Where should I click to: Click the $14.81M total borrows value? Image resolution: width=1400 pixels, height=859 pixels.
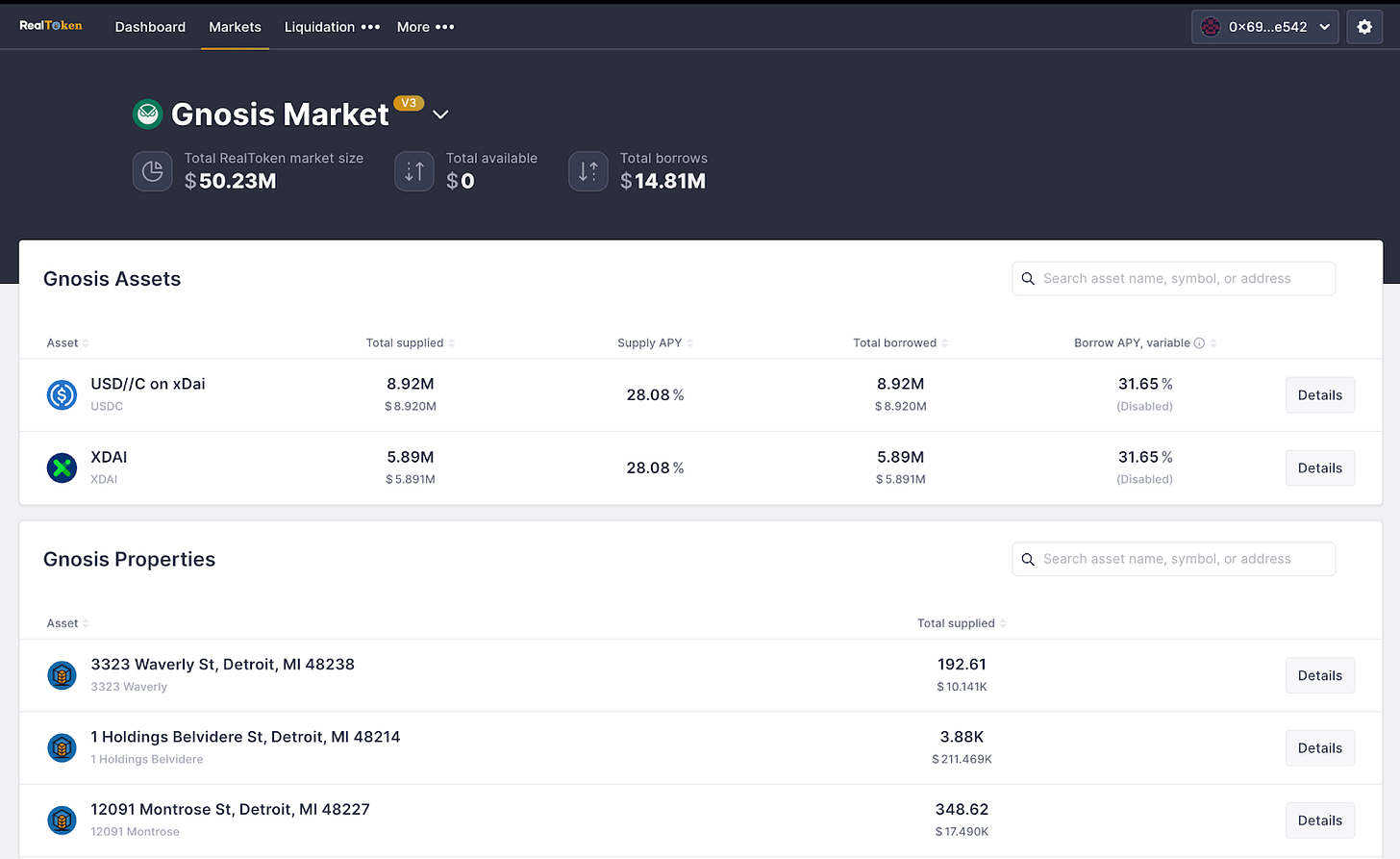pyautogui.click(x=663, y=181)
